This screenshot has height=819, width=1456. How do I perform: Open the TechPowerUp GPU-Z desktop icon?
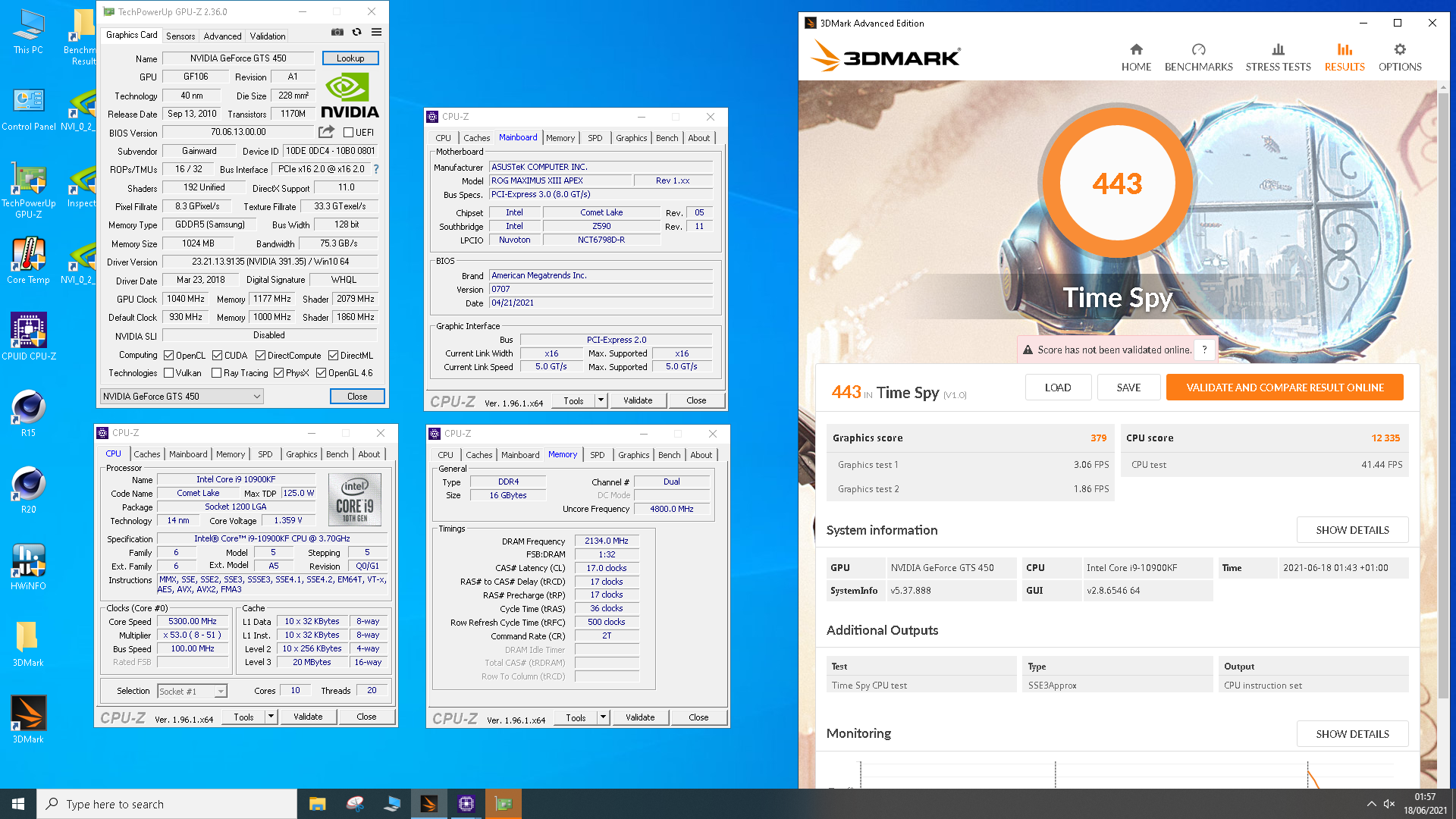tap(28, 190)
